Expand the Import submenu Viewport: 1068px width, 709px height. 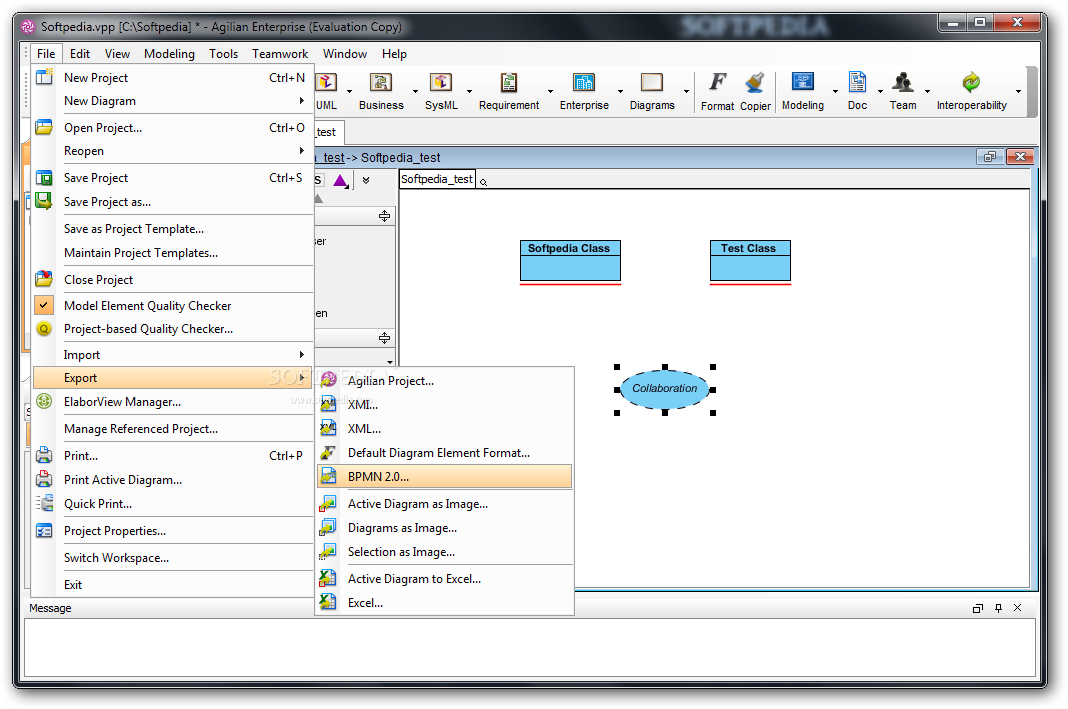(302, 354)
